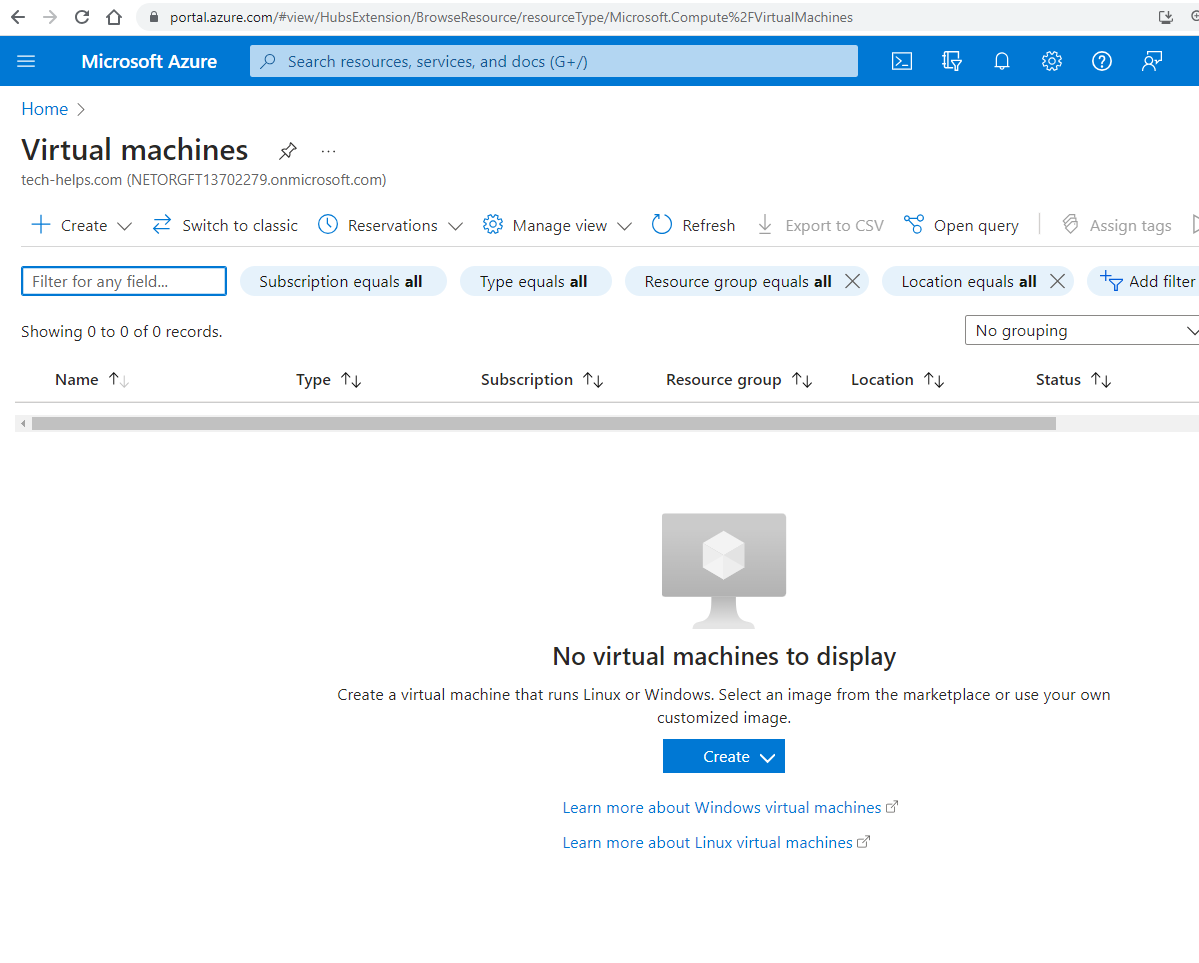The height and width of the screenshot is (963, 1199).
Task: Sort by the Type column
Action: (x=329, y=379)
